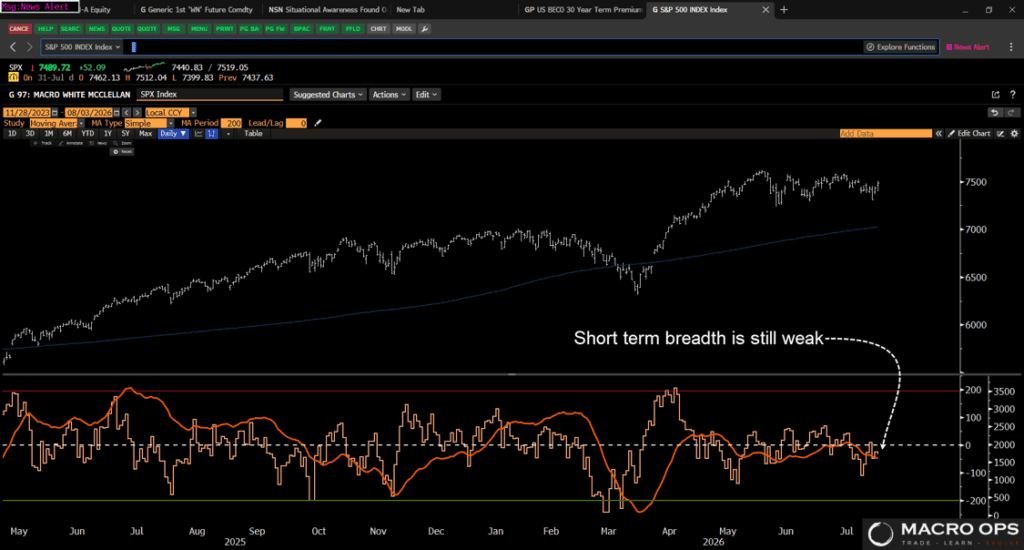Screen dimensions: 1024x550
Task: Switch to NSN Situational Awareness tab
Action: (327, 10)
